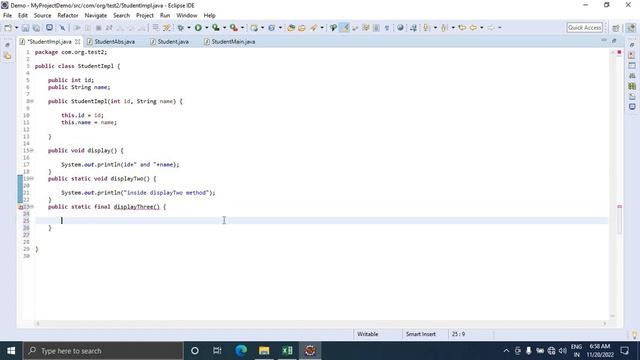The image size is (640, 360).
Task: Open the External Tools dropdown arrow
Action: [242, 28]
